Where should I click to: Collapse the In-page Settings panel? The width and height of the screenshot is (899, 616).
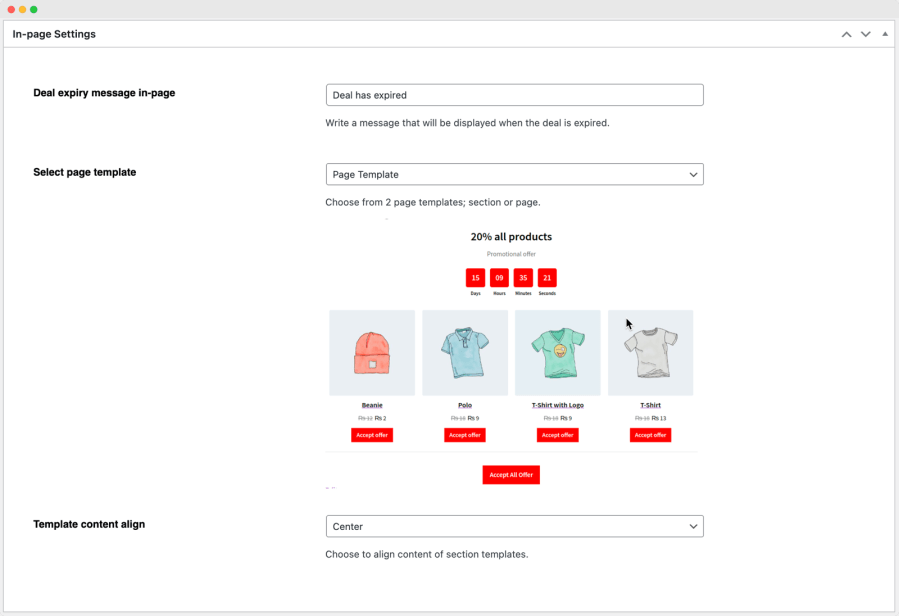[884, 34]
